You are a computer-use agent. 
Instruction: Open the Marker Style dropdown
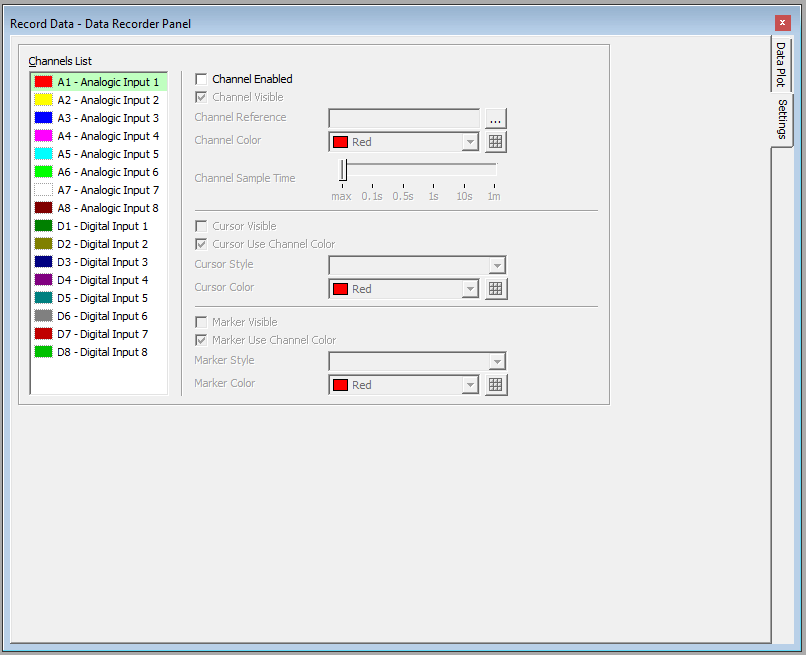click(x=497, y=361)
